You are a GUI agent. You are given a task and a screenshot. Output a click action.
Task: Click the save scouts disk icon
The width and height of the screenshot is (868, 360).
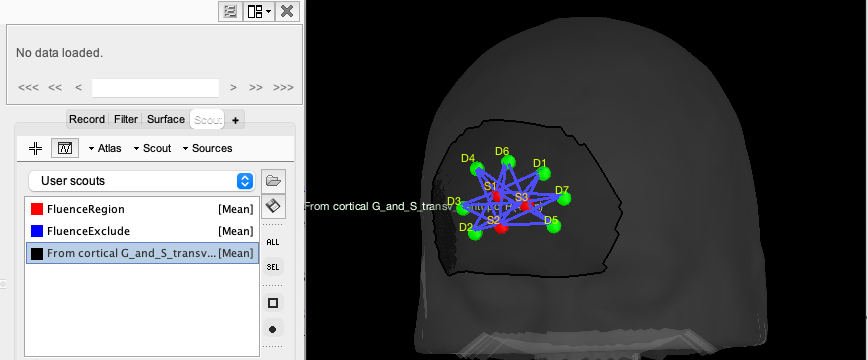(273, 206)
